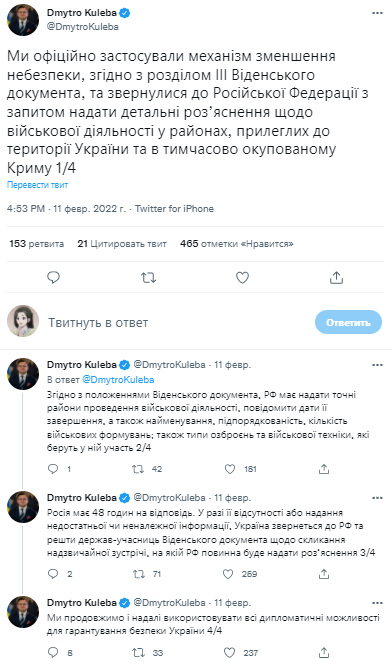Open the more options menu on the 2/4 reply
Viewport: 392px width, 664px height.
pos(377,365)
